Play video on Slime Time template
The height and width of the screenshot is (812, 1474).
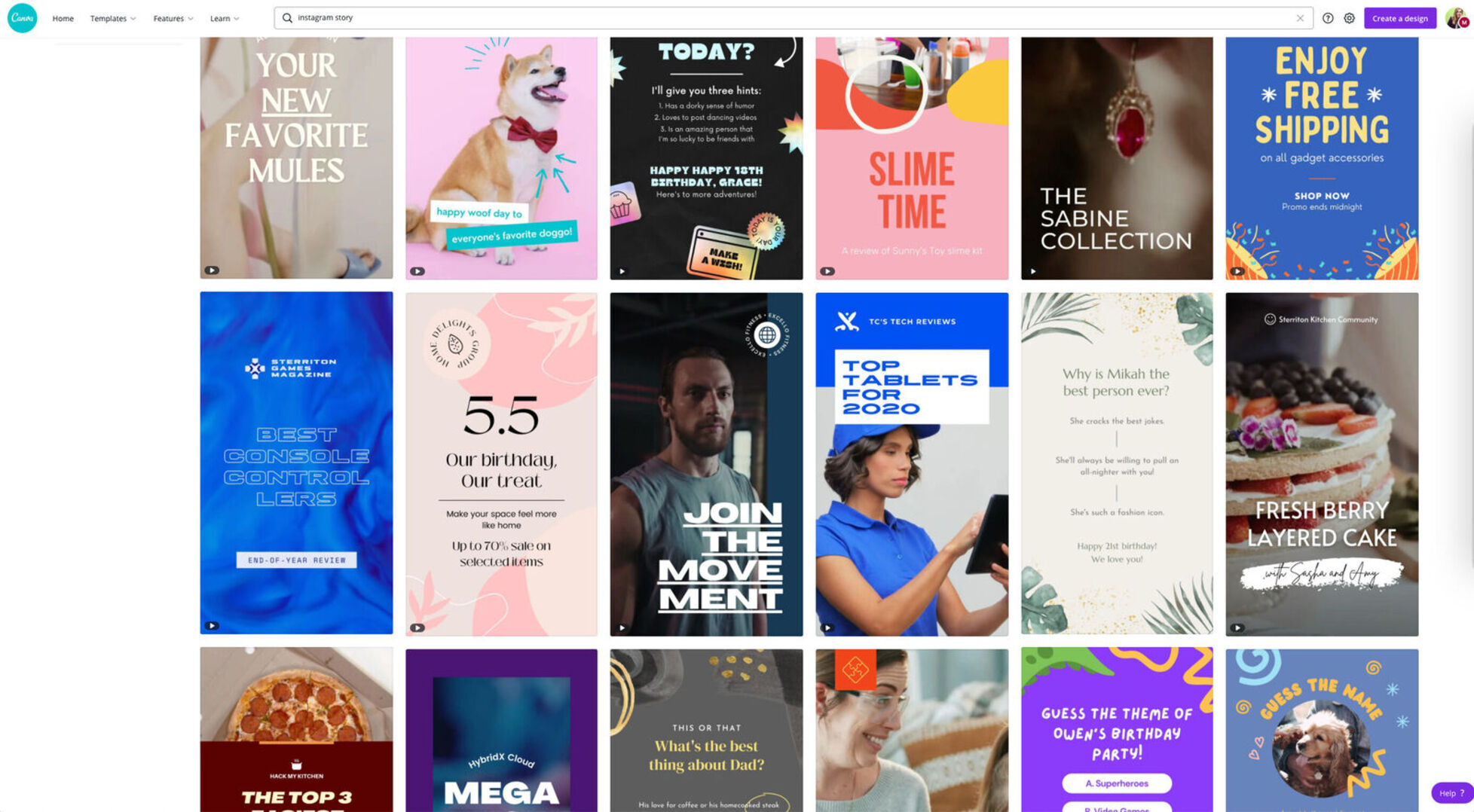point(827,271)
